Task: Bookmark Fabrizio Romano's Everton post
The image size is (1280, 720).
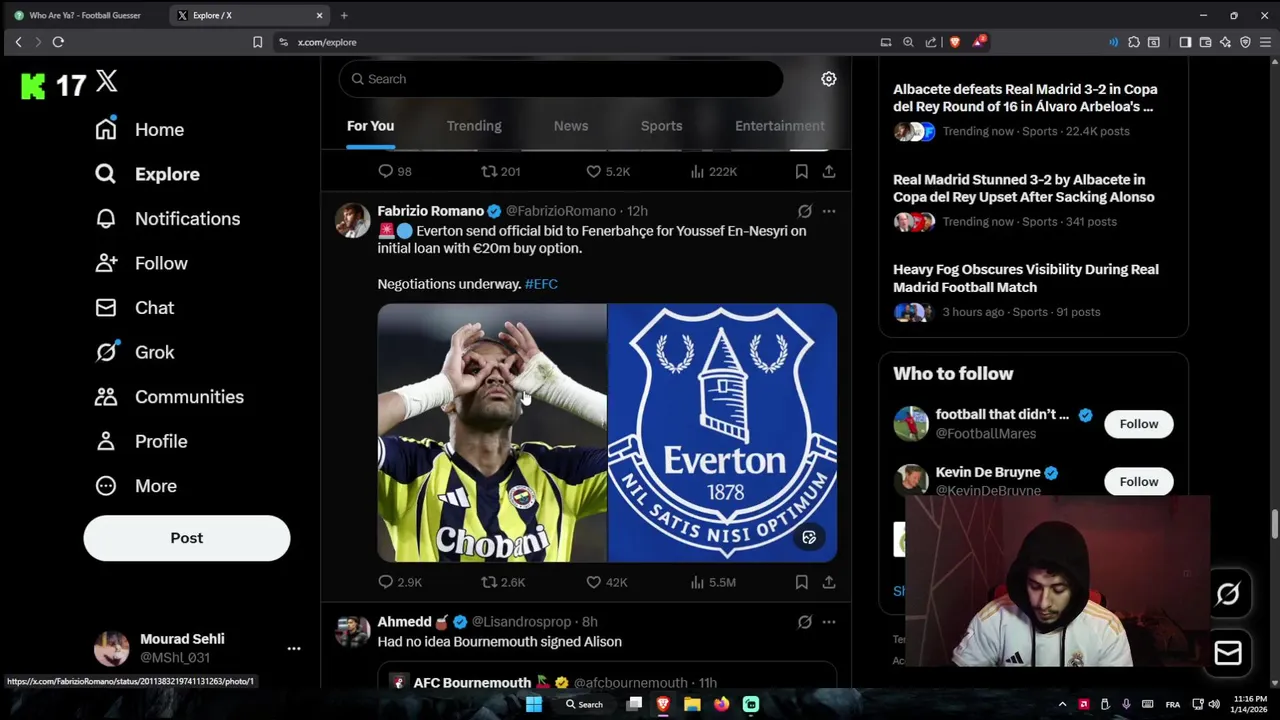Action: 801,582
